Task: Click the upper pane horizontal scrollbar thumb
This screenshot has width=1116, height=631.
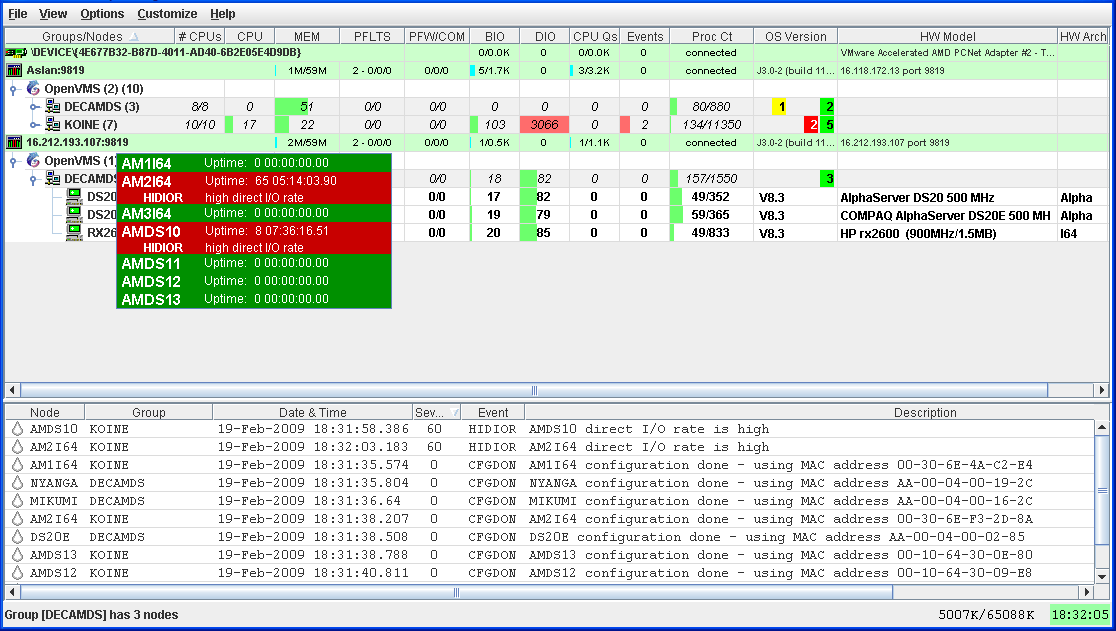Action: (534, 390)
